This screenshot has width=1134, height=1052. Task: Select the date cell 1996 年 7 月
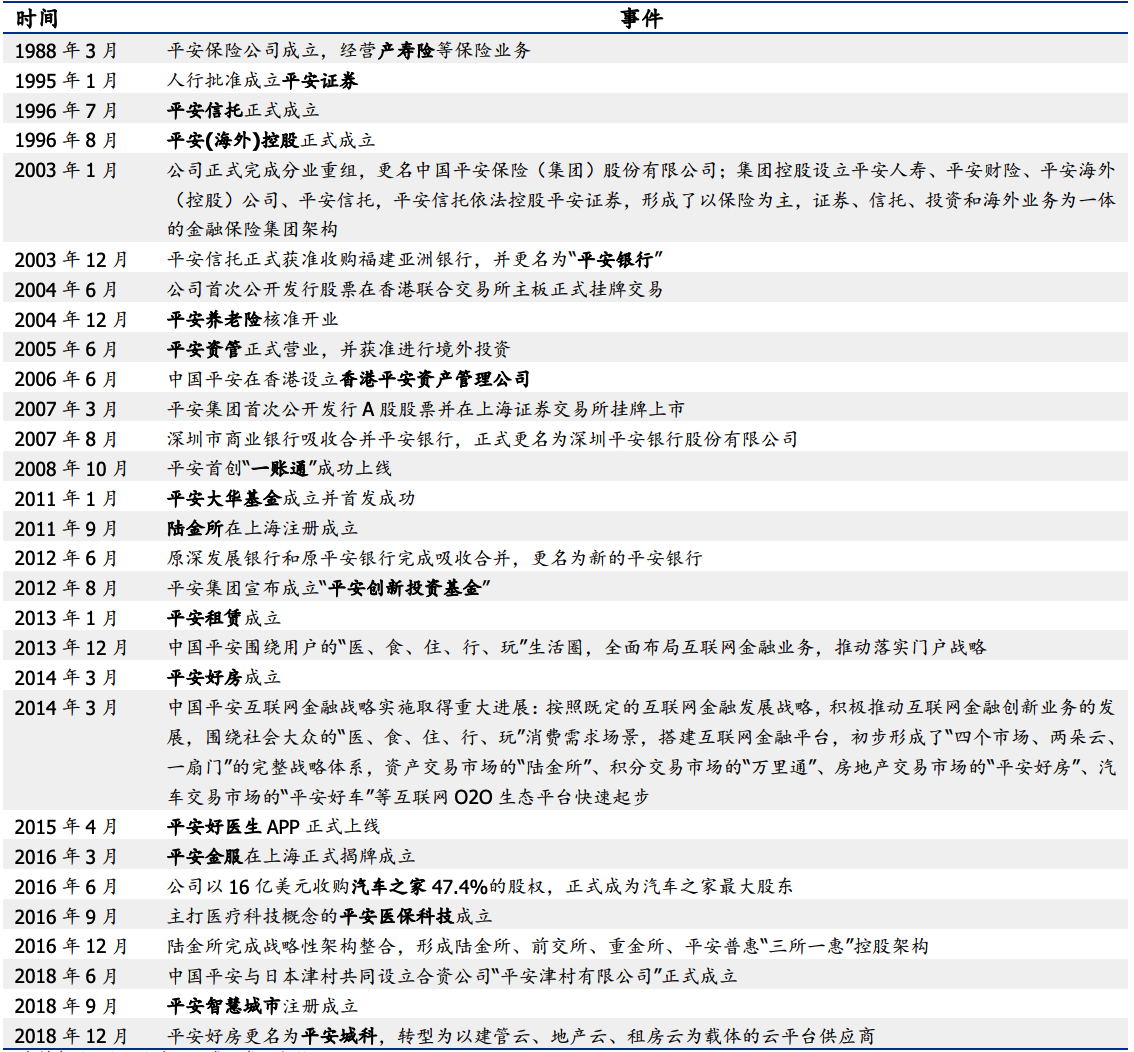point(66,111)
